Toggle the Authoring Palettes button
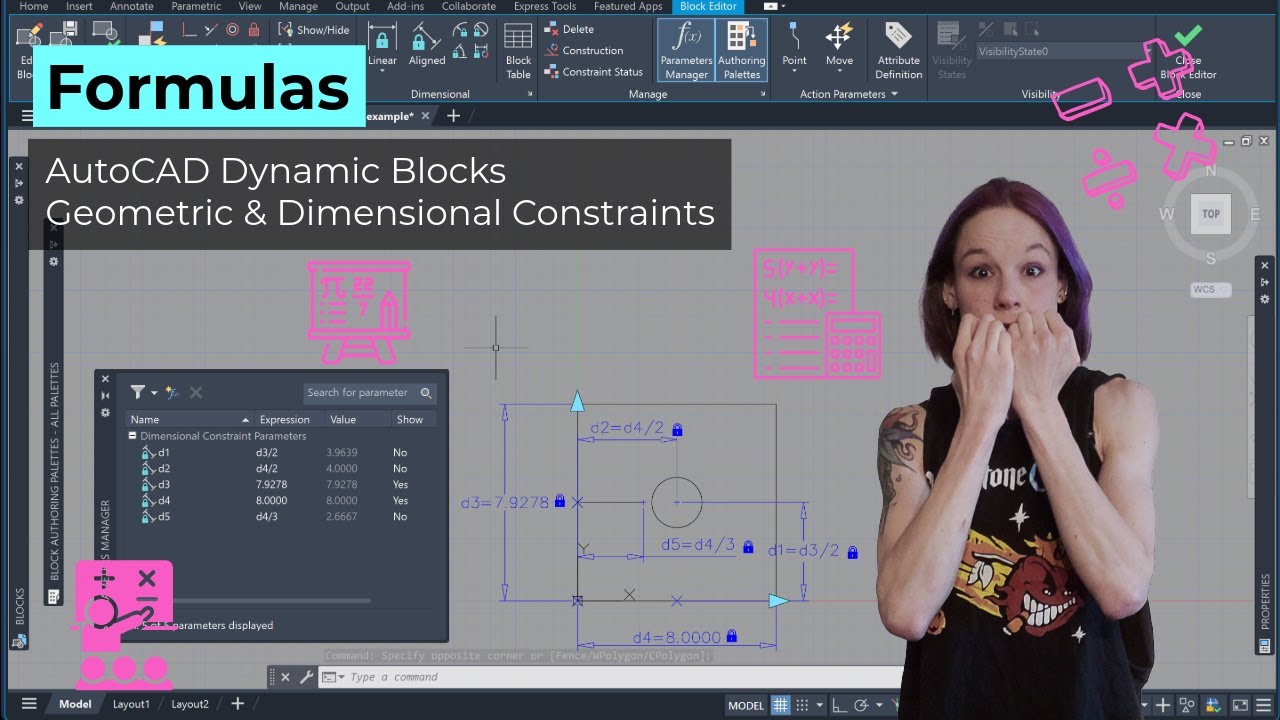1280x720 pixels. [742, 50]
